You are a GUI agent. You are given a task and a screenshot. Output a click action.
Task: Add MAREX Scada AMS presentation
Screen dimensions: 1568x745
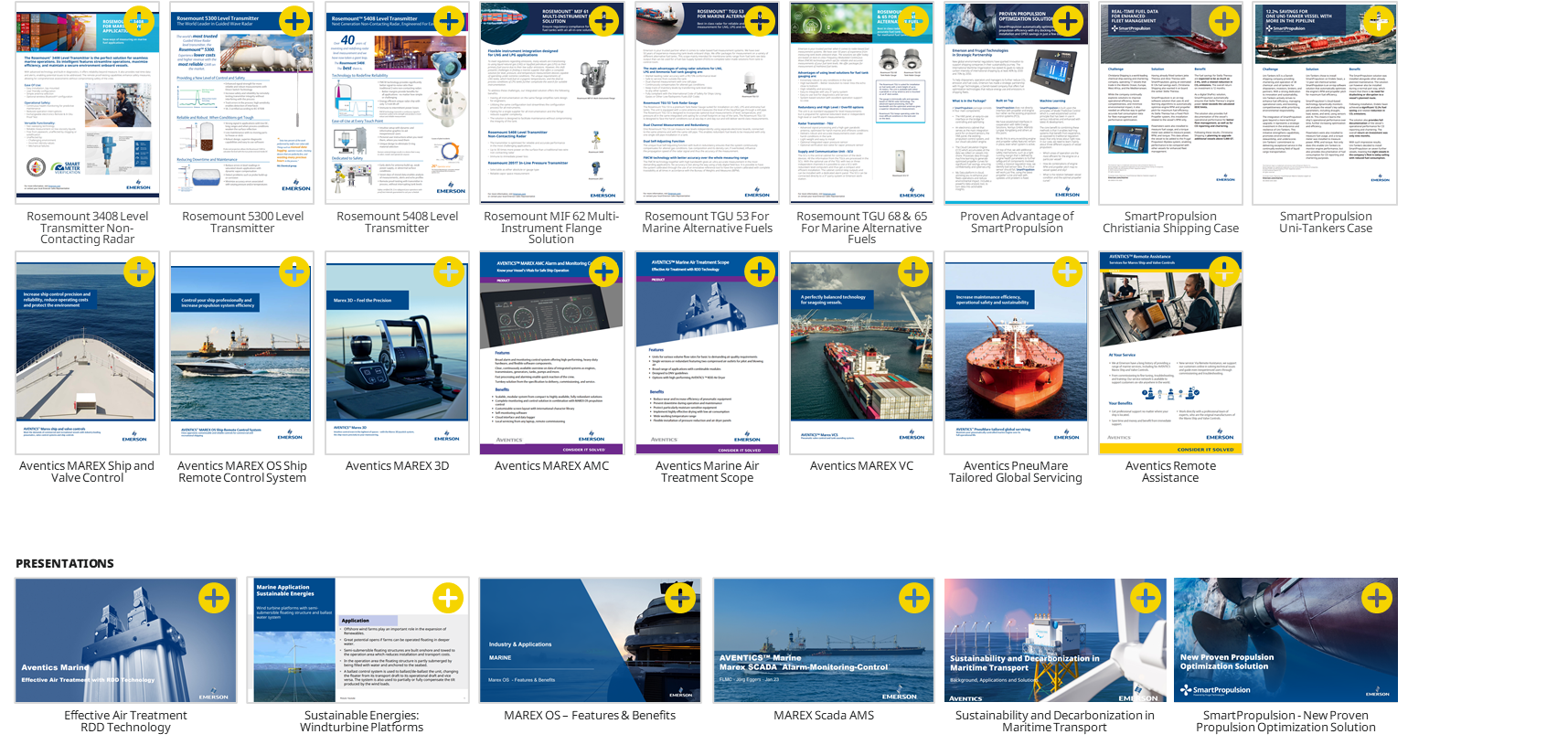click(913, 598)
